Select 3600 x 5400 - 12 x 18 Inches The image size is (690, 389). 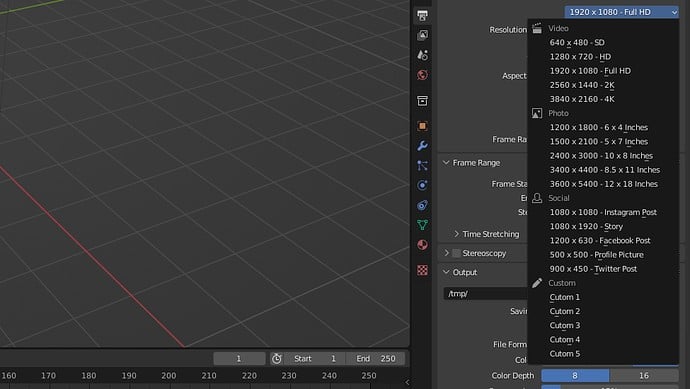click(x=603, y=184)
